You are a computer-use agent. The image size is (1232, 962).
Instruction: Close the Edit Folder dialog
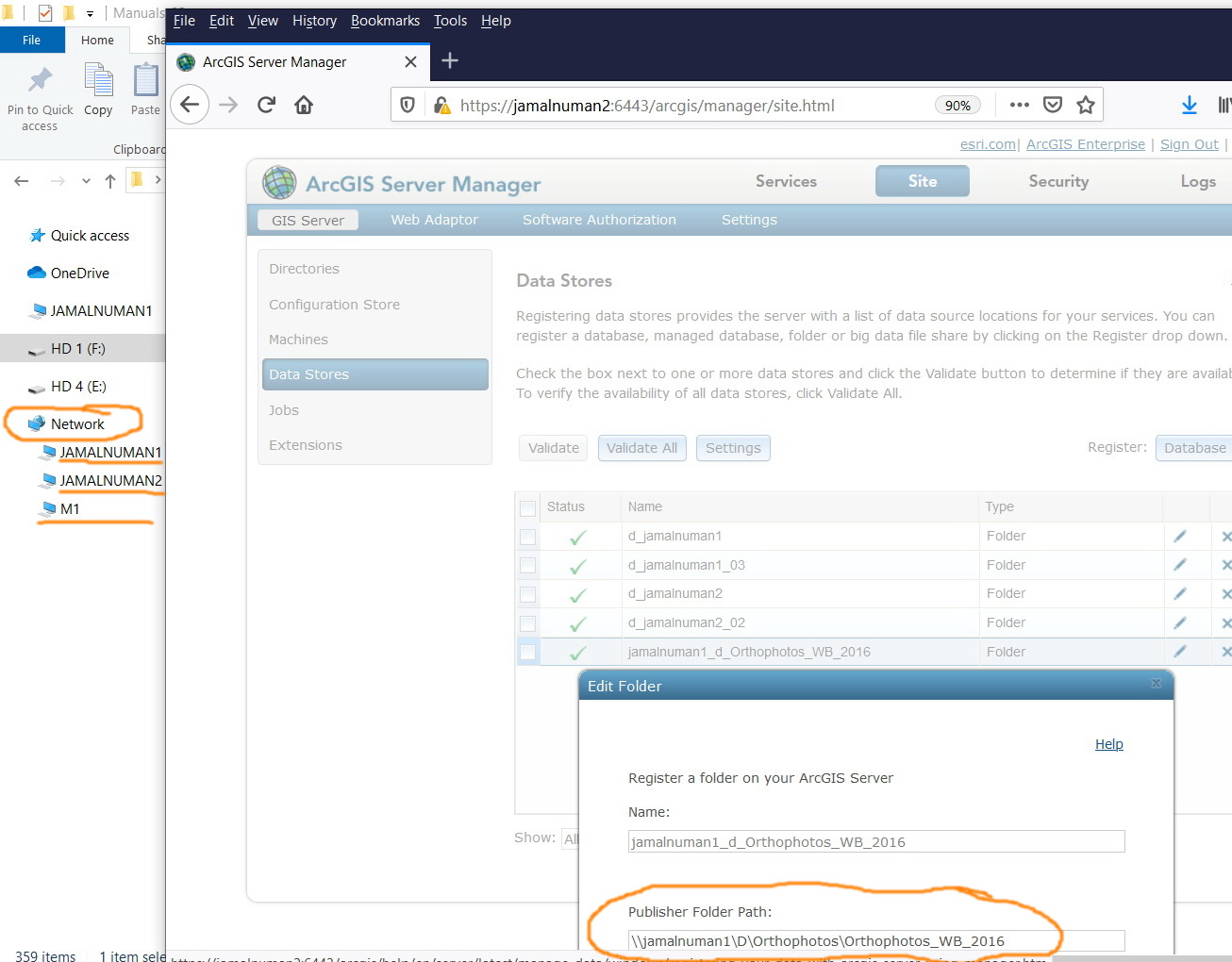1157,683
